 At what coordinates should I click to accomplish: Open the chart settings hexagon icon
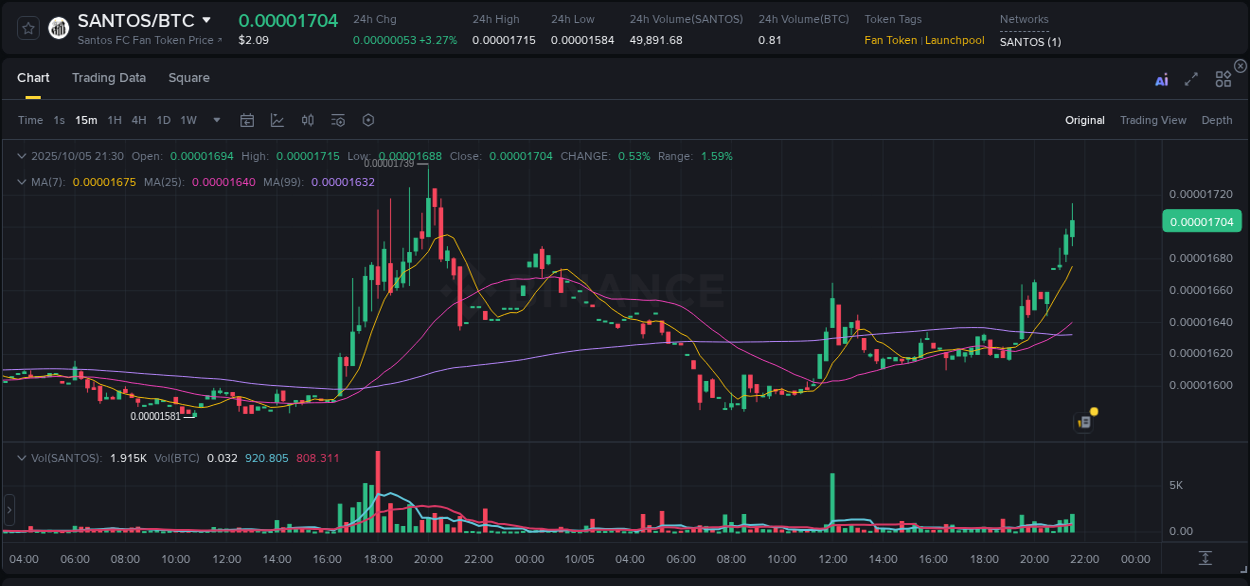coord(368,120)
